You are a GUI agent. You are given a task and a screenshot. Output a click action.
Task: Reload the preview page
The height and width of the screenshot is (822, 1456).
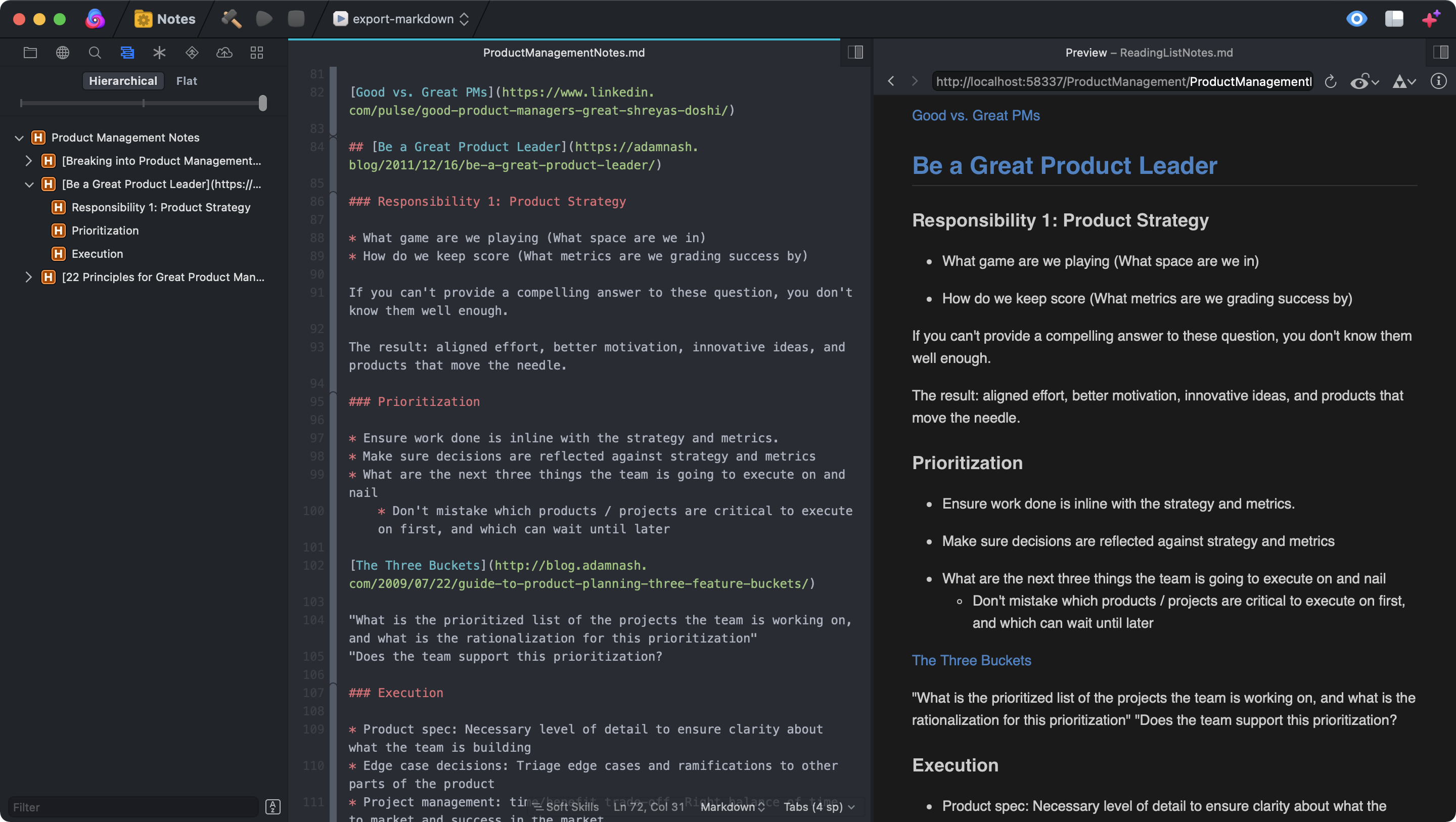point(1330,81)
